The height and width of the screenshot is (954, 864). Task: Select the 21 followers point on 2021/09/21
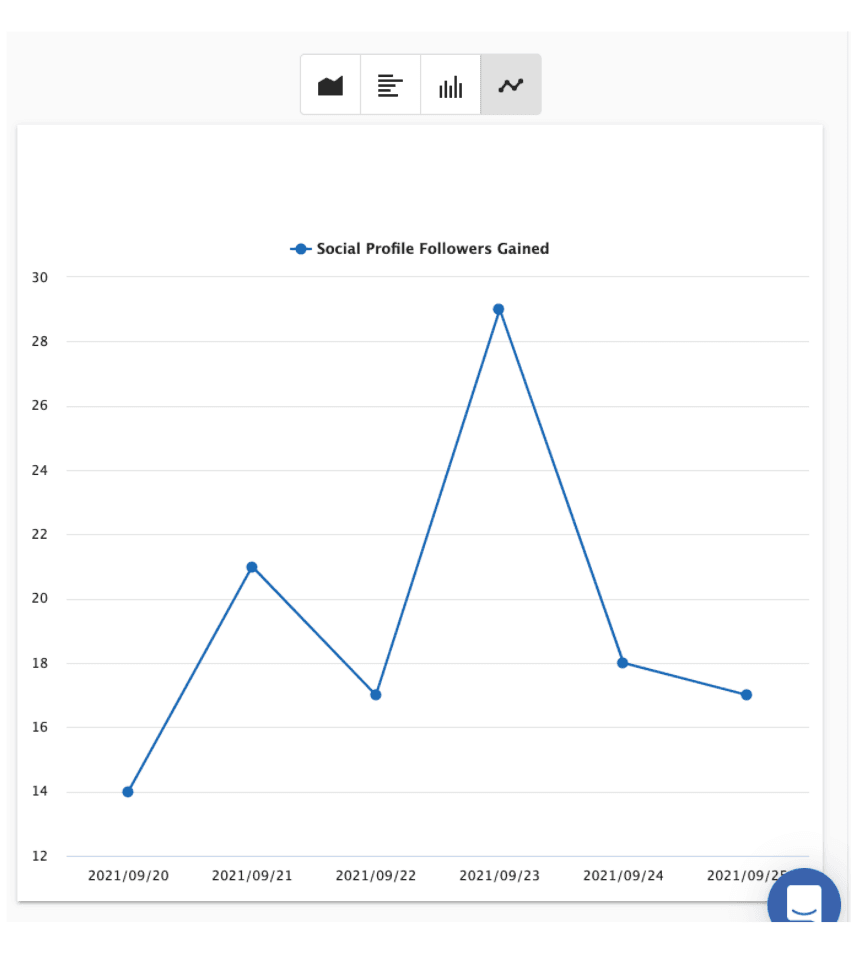coord(252,567)
